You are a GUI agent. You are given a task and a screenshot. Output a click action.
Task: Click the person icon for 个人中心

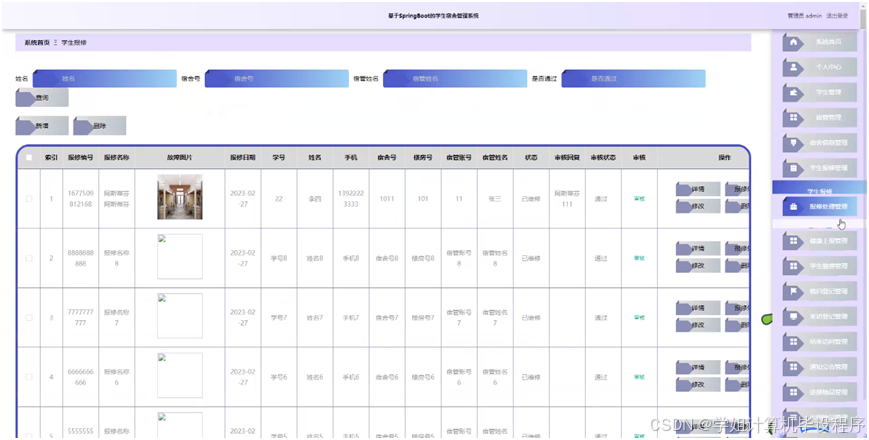click(x=794, y=68)
